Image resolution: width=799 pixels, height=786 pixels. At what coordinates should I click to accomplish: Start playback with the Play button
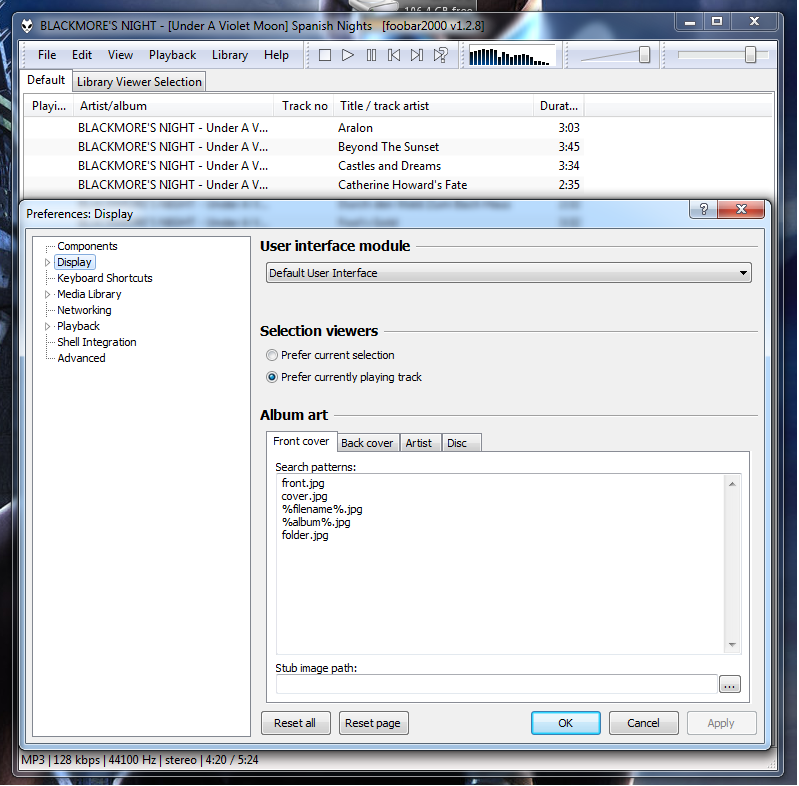[348, 55]
